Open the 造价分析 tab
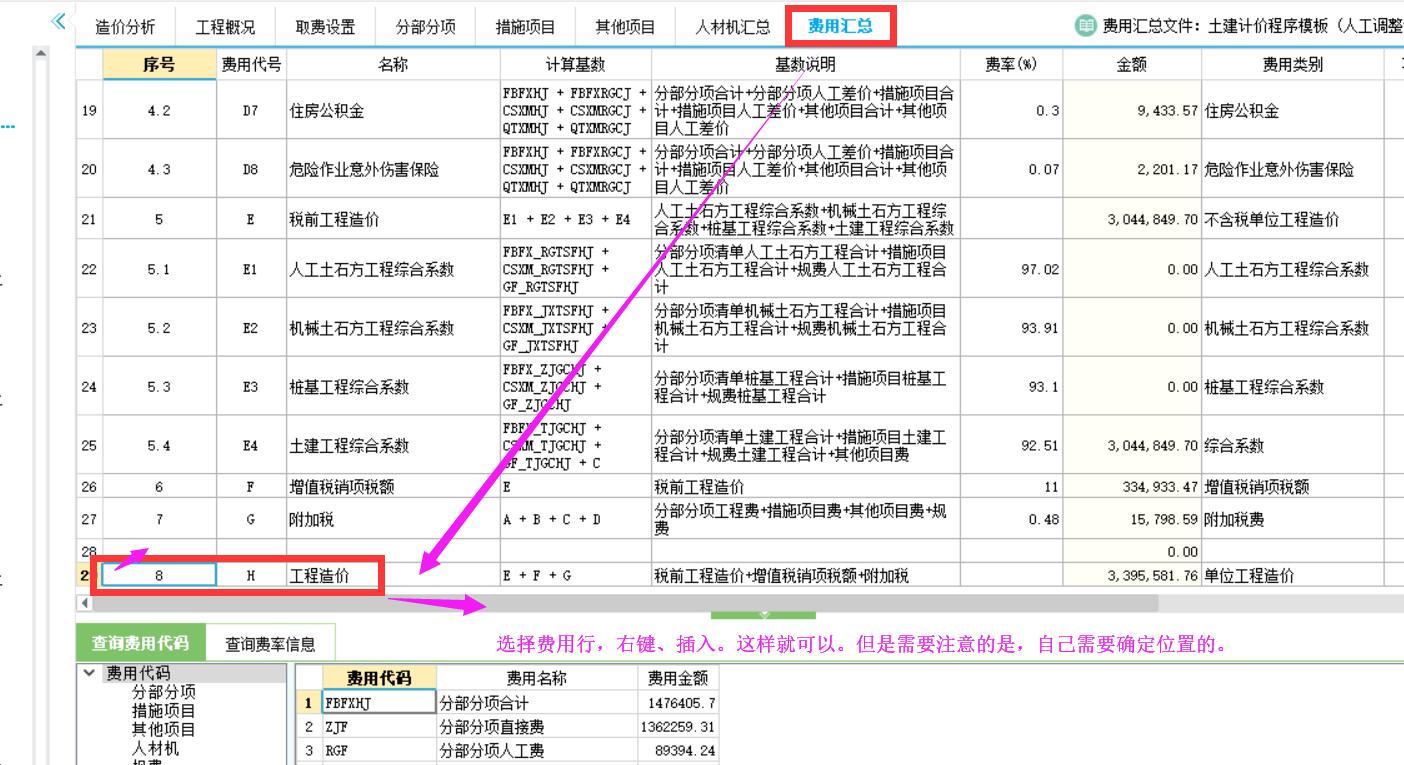This screenshot has width=1404, height=765. click(x=125, y=27)
